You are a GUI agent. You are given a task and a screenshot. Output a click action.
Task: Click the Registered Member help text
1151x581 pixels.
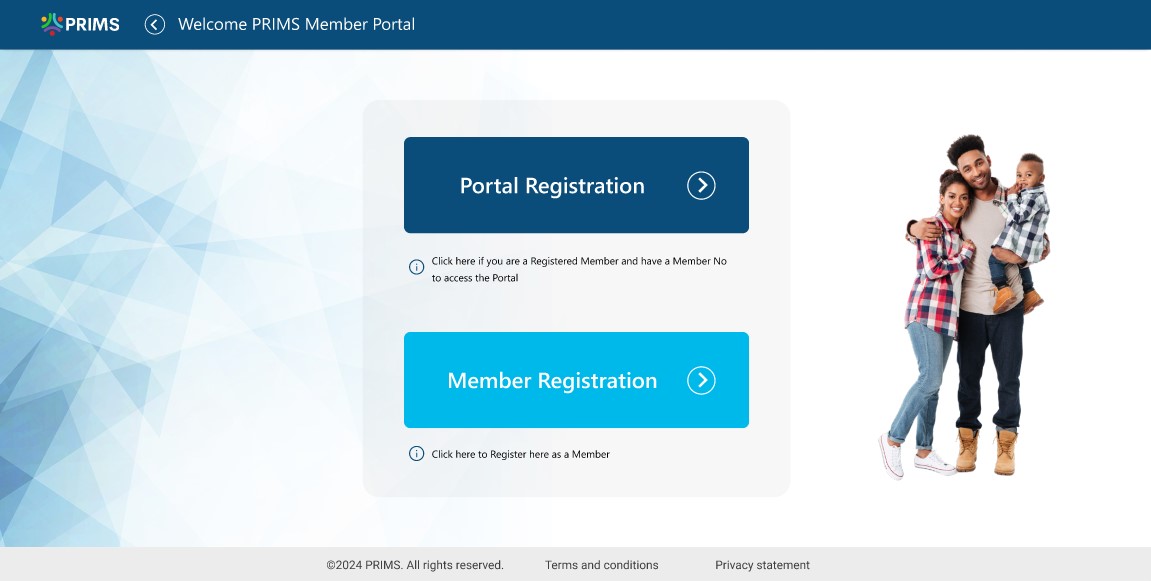tap(579, 269)
